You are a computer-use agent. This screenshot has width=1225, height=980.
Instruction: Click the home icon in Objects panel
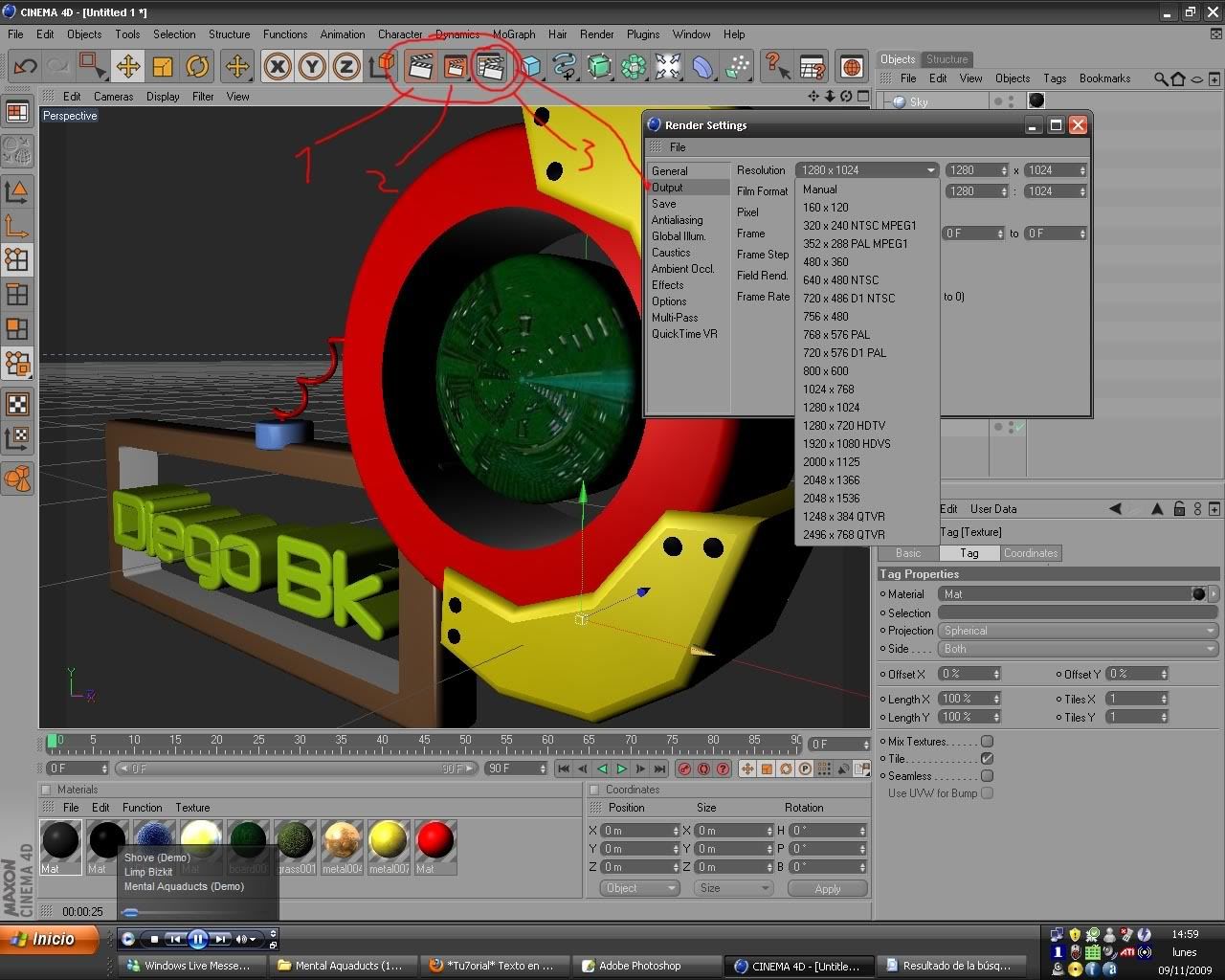tap(1178, 78)
